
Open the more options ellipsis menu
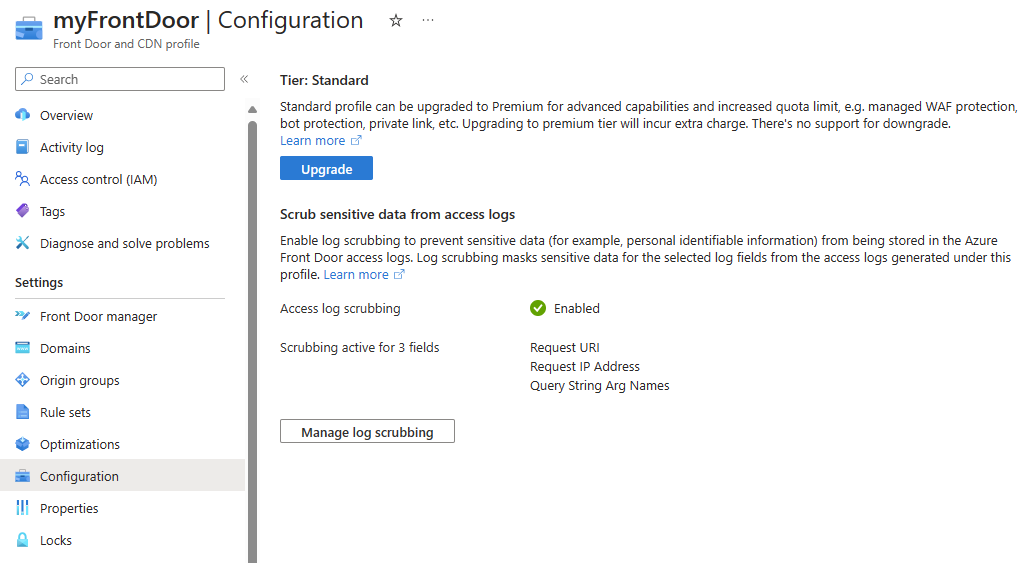428,21
